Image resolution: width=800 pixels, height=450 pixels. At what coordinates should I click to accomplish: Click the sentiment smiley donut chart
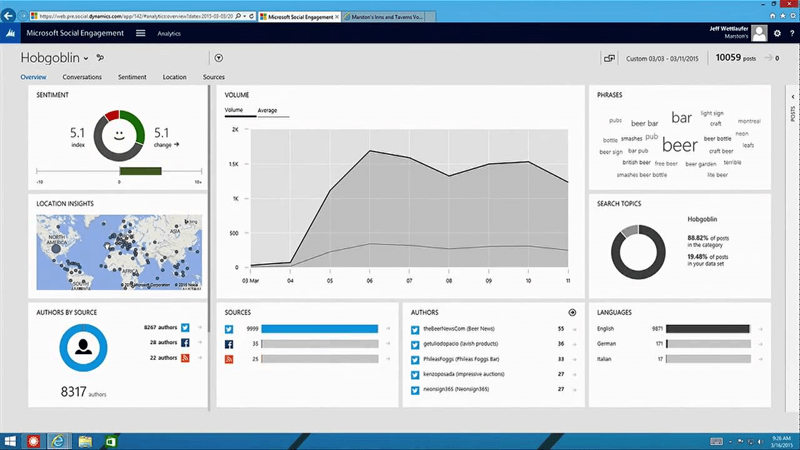[x=119, y=135]
